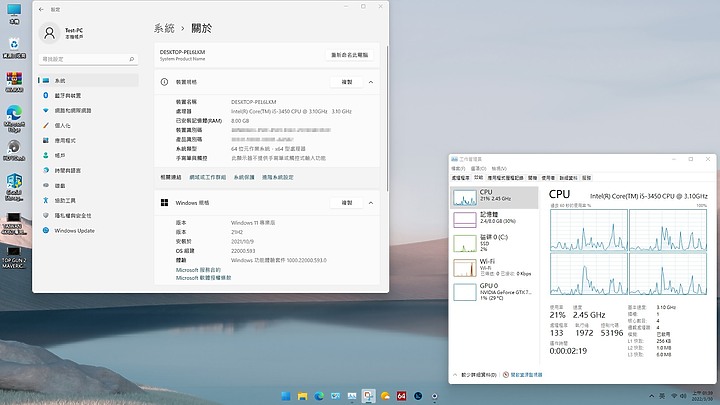Screen dimensions: 720x405
Task: Select Wi-Fi in performance list
Action: [x=495, y=267]
